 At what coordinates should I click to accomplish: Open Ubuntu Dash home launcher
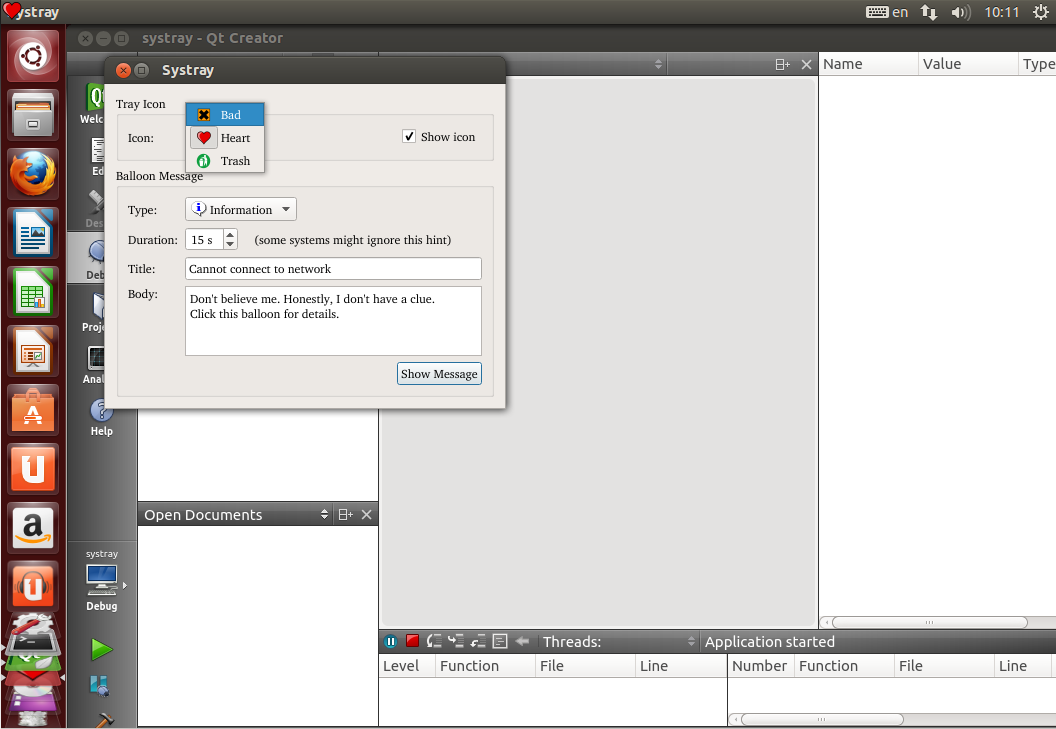(33, 56)
